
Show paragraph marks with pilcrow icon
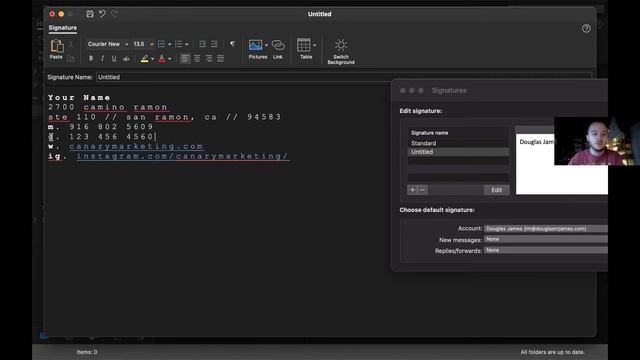[232, 44]
